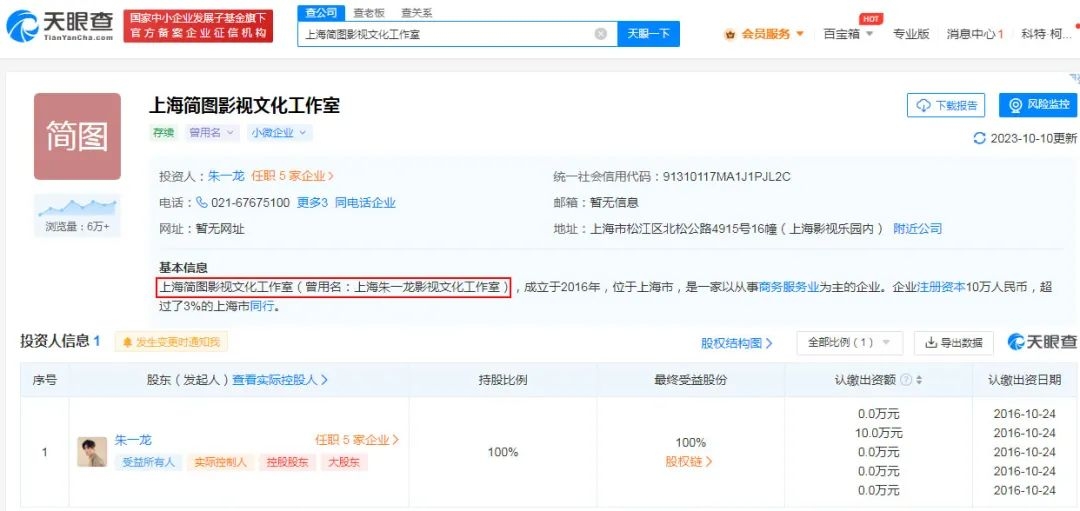Switch to the 查老板 tab
The height and width of the screenshot is (511, 1080).
tap(369, 12)
